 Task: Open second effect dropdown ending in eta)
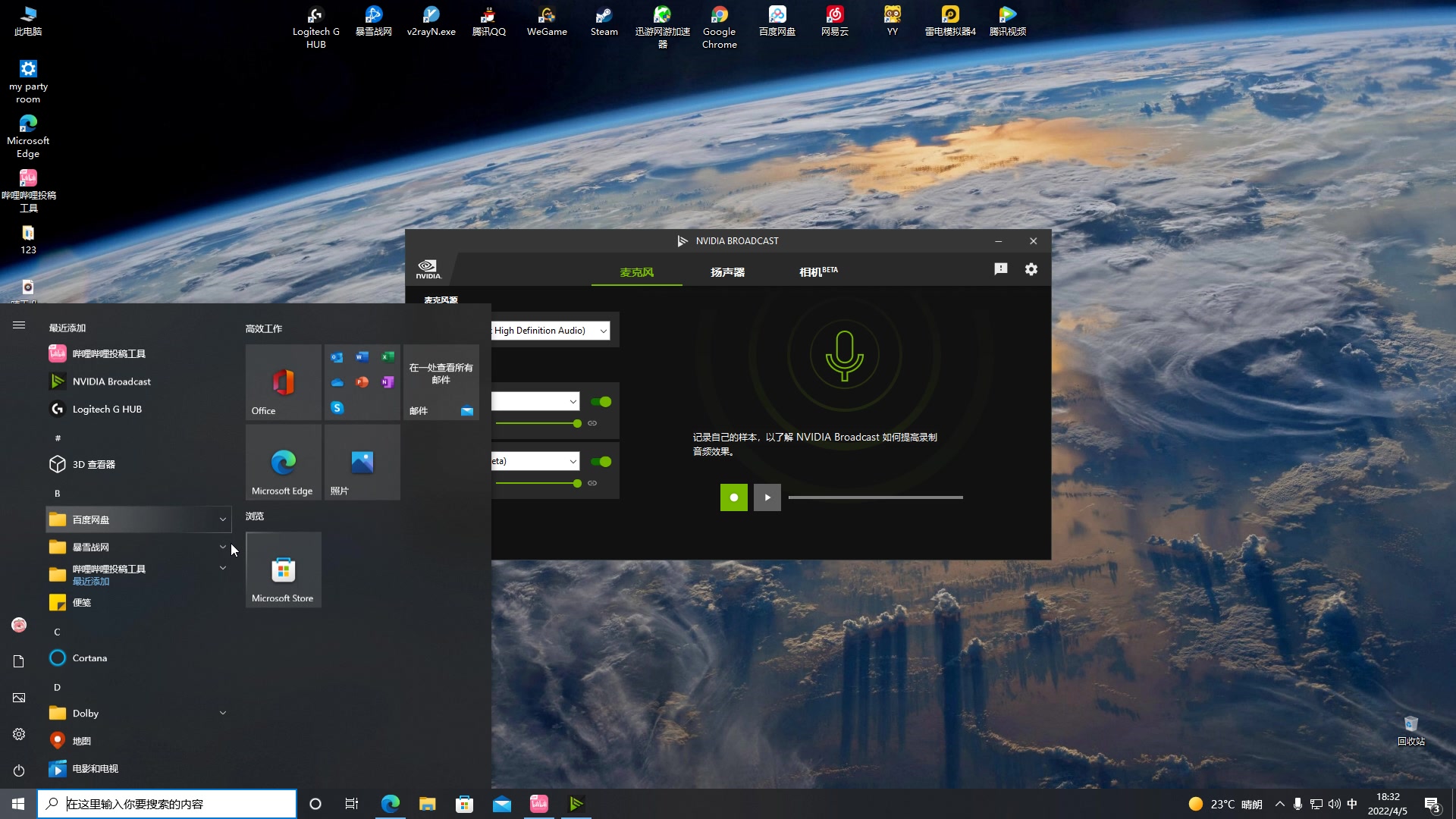point(535,461)
